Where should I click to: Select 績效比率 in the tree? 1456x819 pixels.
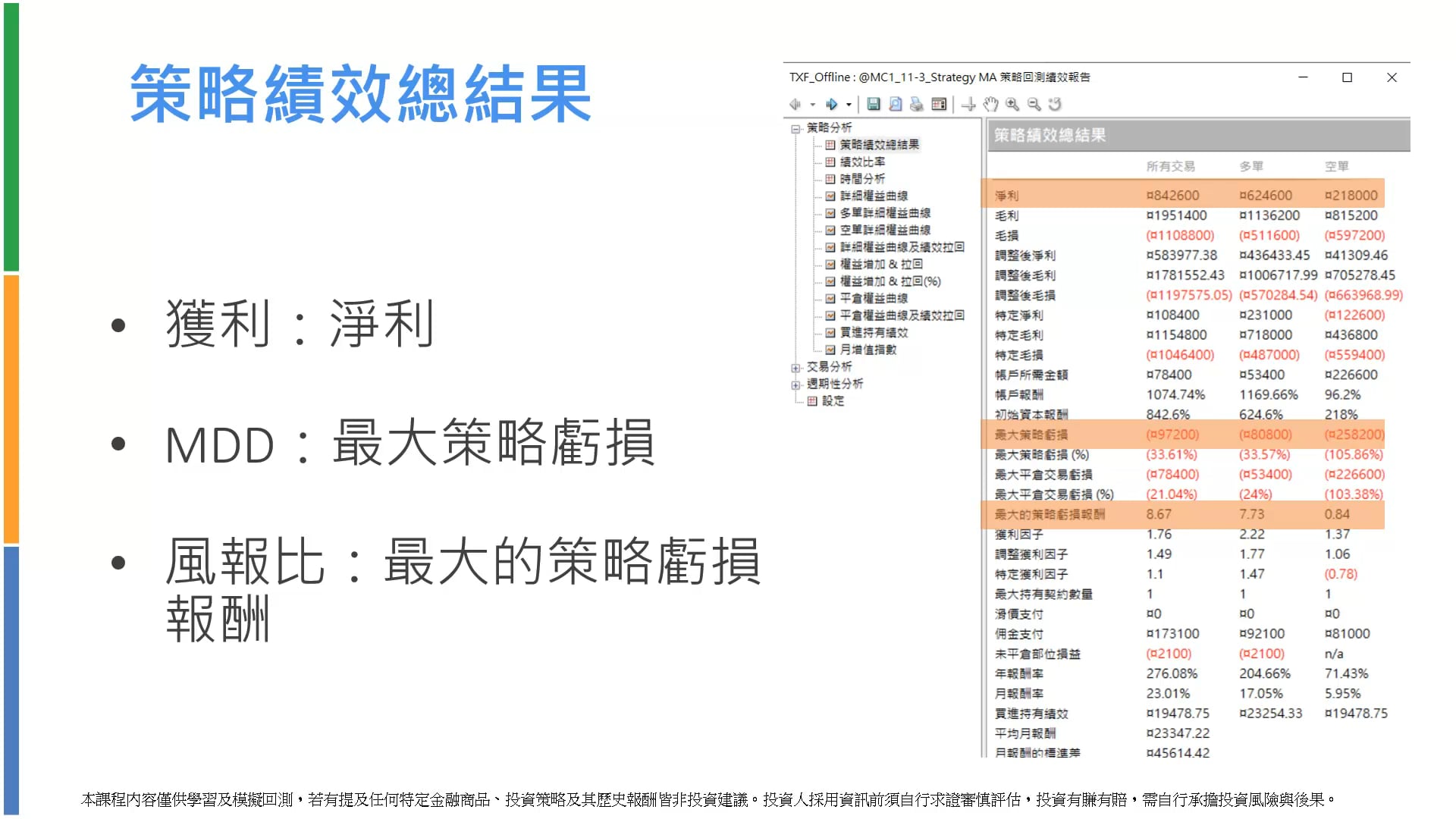(862, 162)
